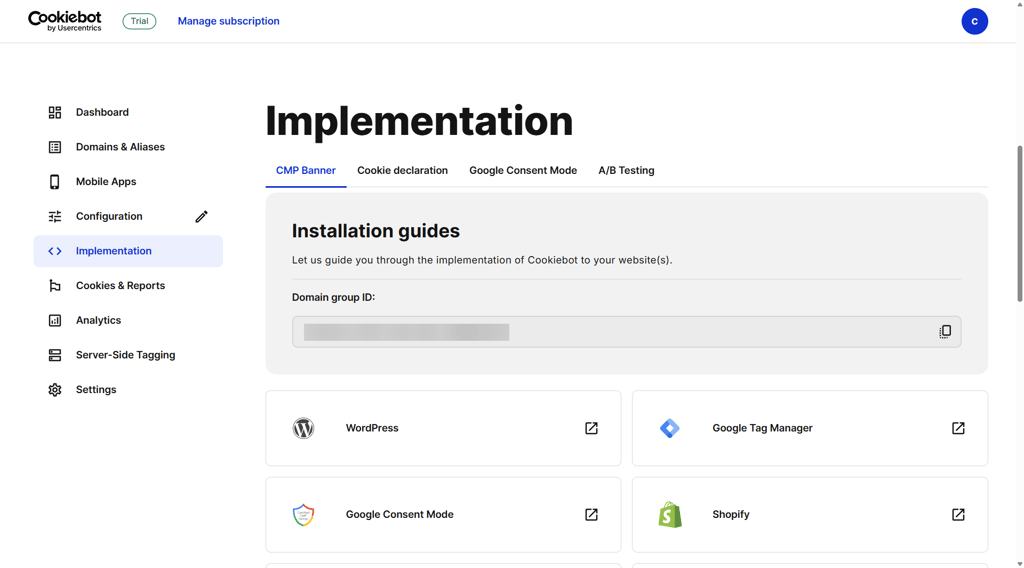Click the Google Consent Mode shield logo
The width and height of the screenshot is (1024, 568).
click(303, 514)
